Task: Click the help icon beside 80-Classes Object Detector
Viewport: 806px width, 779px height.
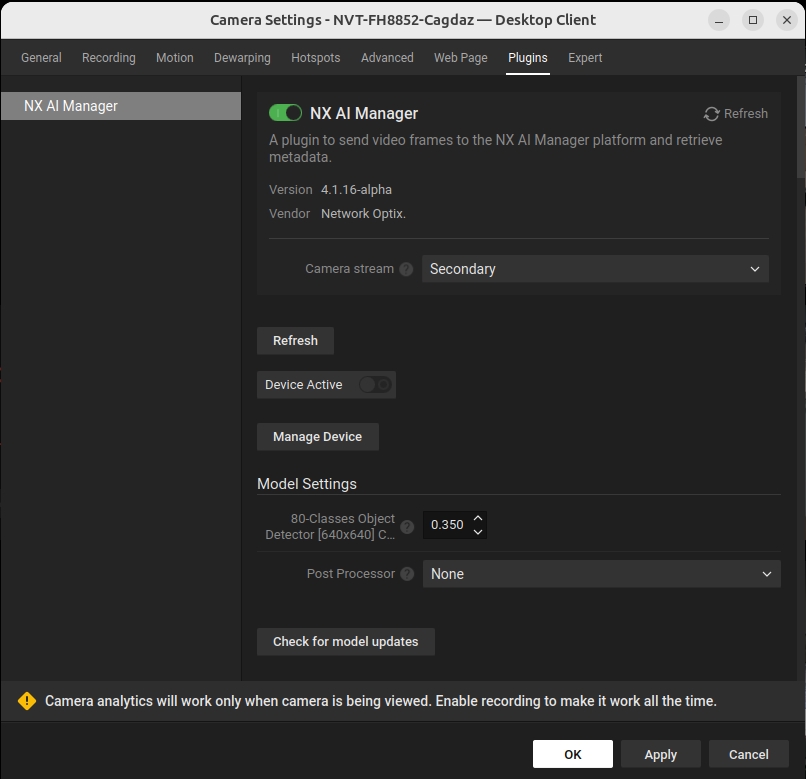Action: coord(407,527)
